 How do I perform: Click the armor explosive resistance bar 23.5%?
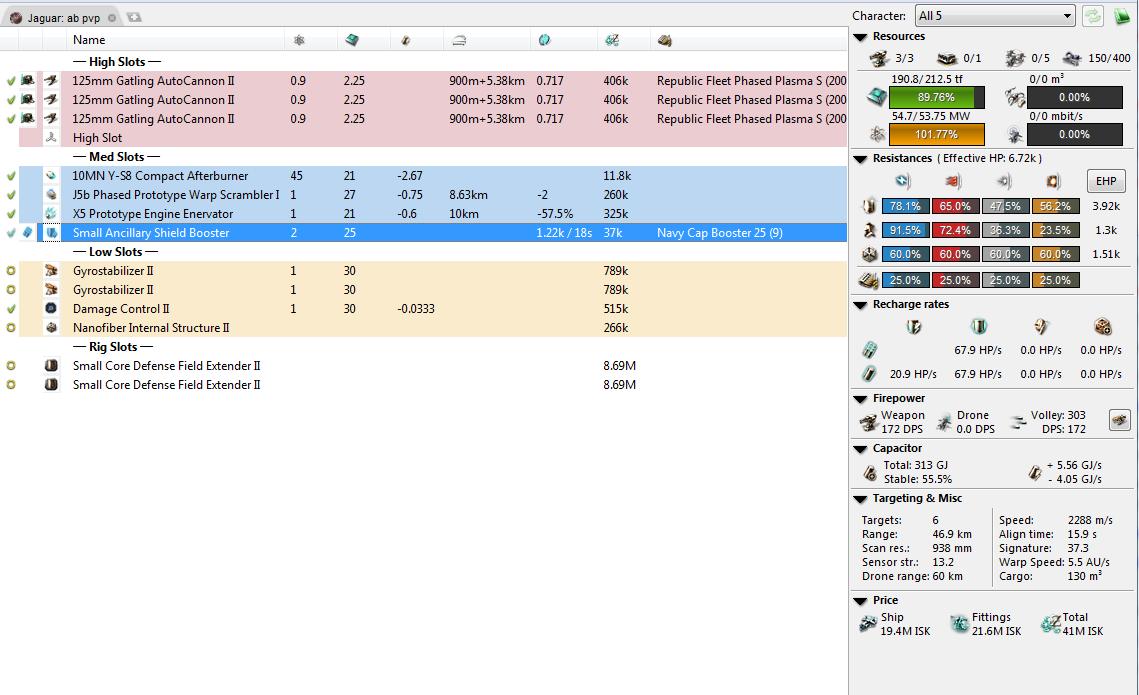[1055, 230]
